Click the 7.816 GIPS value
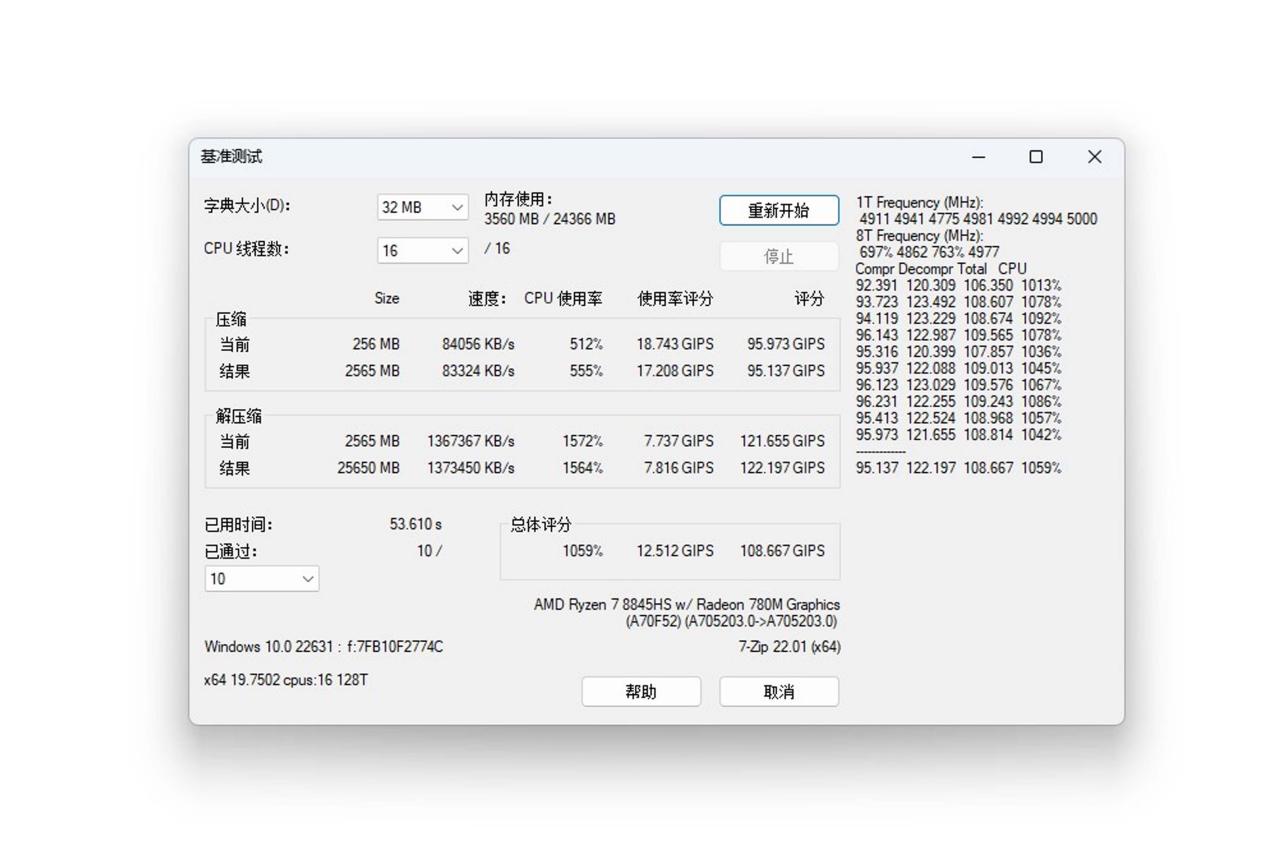 click(x=679, y=468)
